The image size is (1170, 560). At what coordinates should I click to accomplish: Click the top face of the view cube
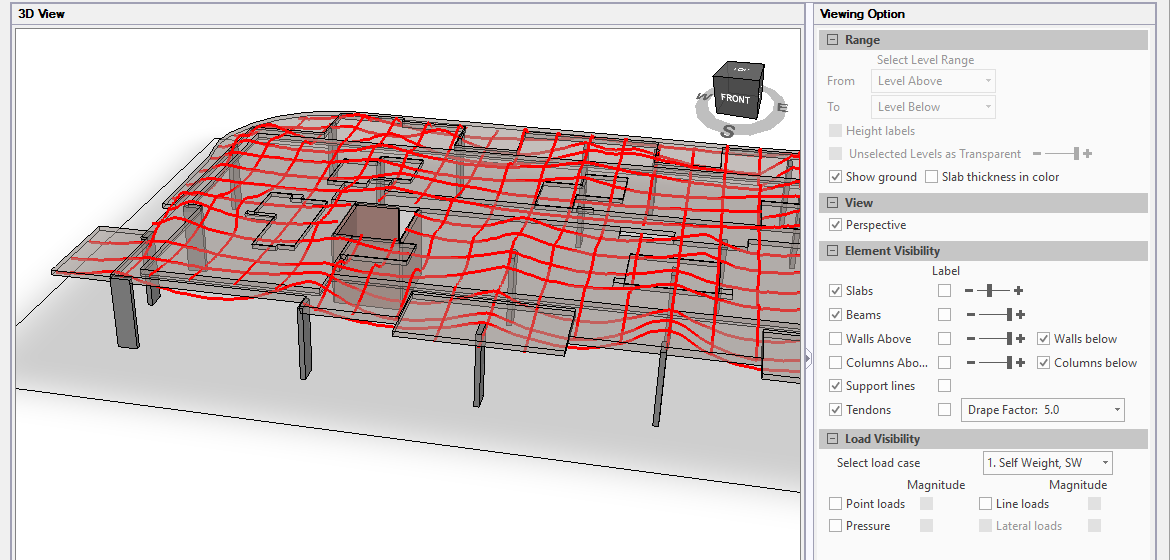click(739, 70)
